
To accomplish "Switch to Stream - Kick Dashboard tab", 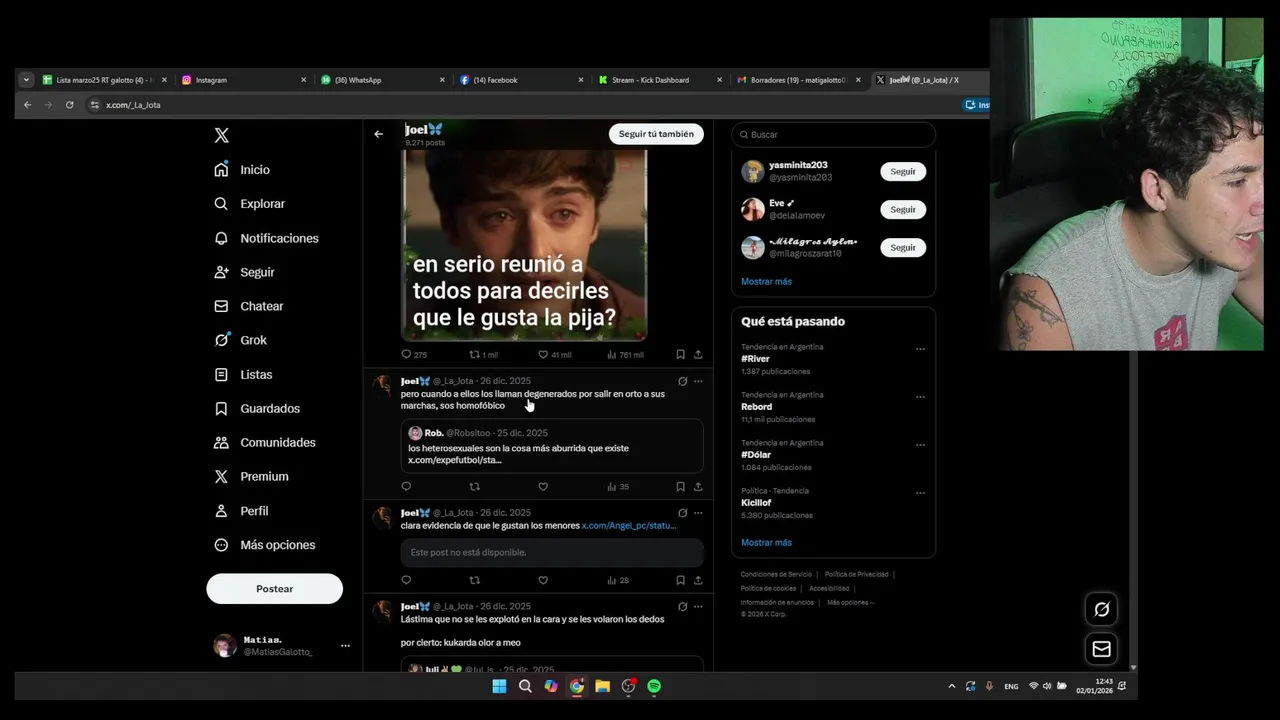I will click(660, 80).
